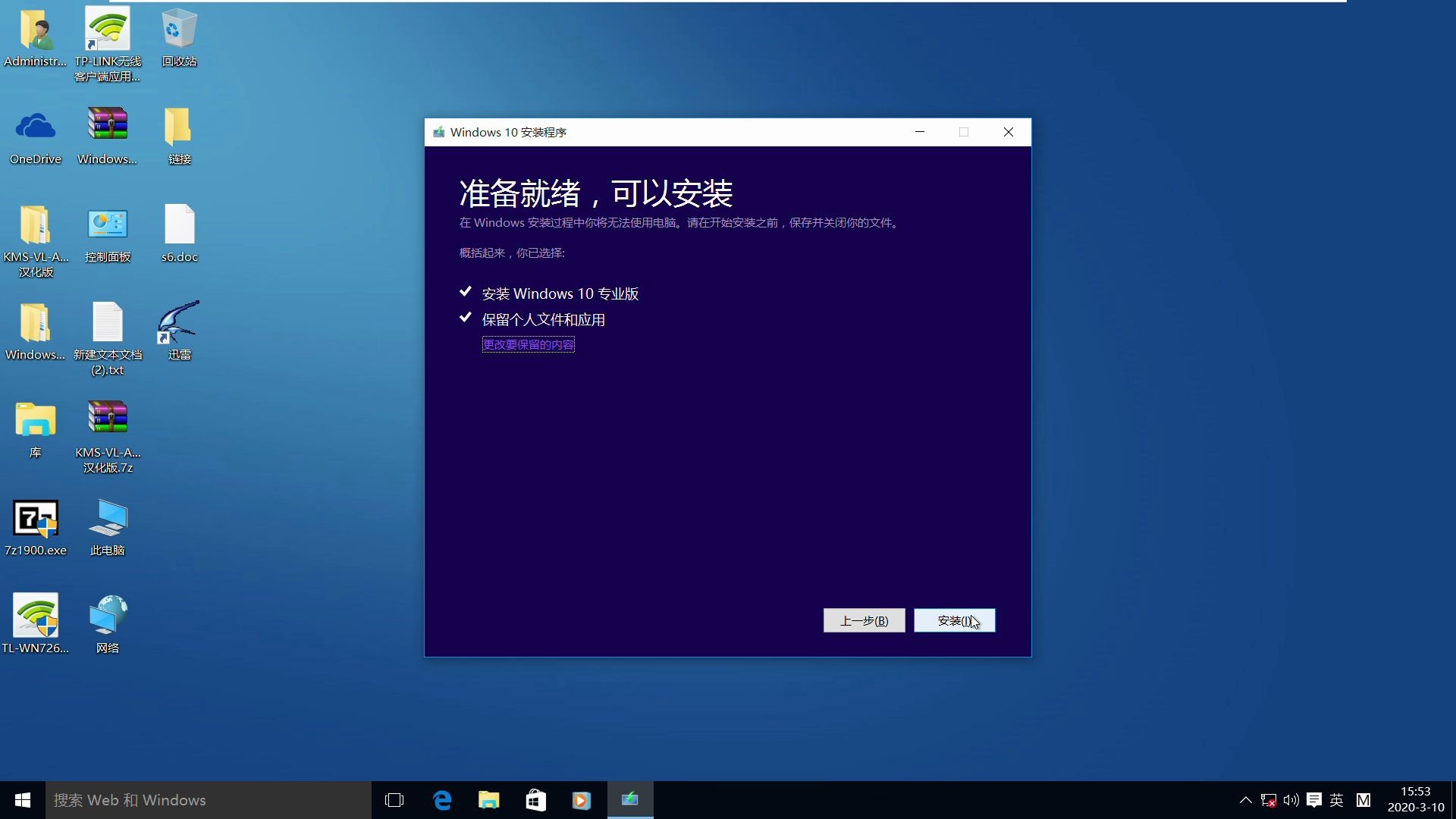Select the 库 libraries icon

click(x=36, y=430)
